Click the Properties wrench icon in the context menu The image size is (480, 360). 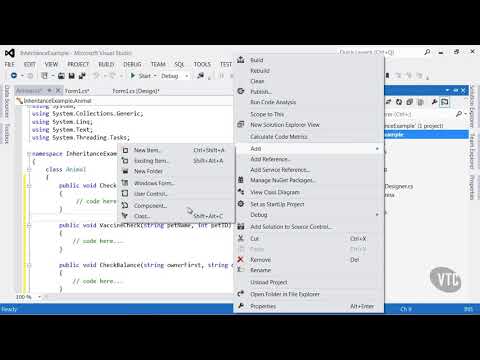click(x=241, y=306)
